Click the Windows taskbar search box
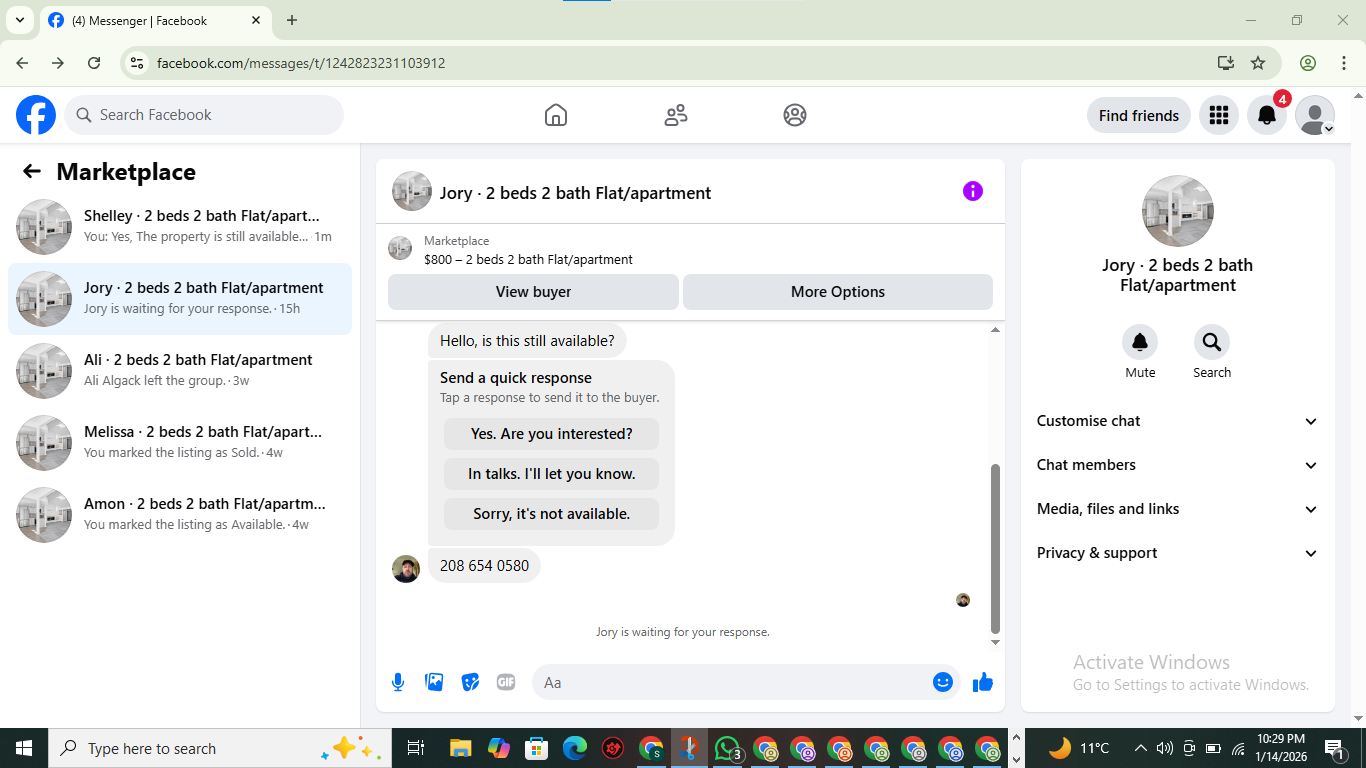Image resolution: width=1366 pixels, height=768 pixels. click(218, 748)
